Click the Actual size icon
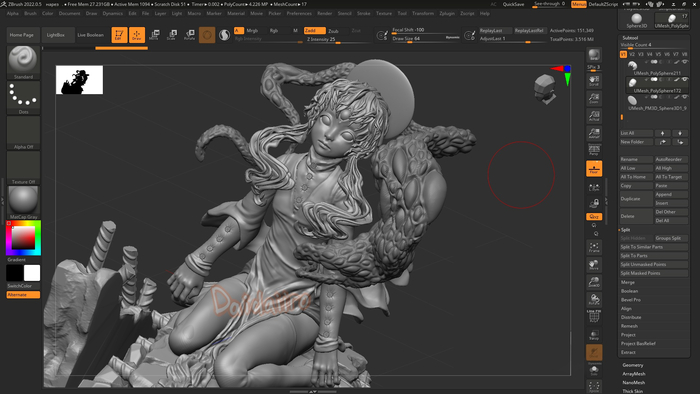This screenshot has width=700, height=394. [x=594, y=116]
